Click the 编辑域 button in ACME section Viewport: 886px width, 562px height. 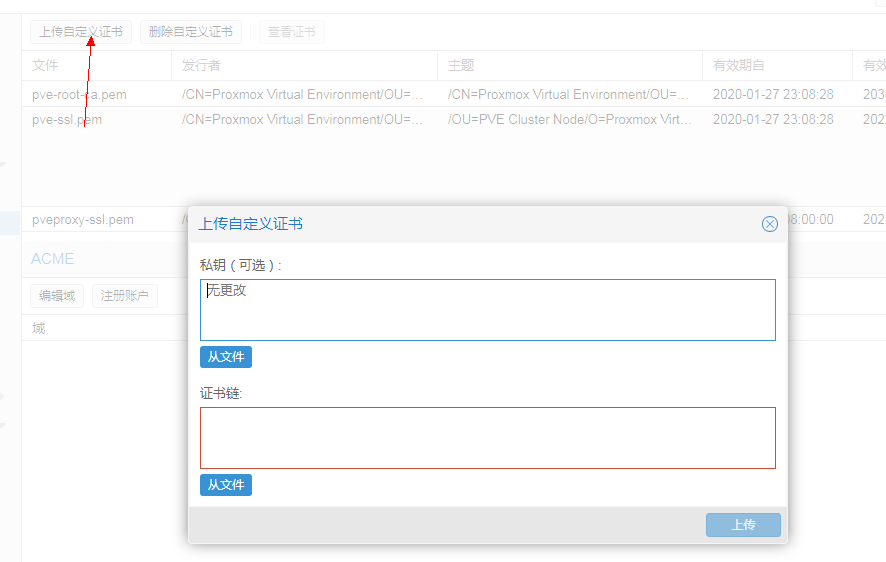tap(57, 295)
